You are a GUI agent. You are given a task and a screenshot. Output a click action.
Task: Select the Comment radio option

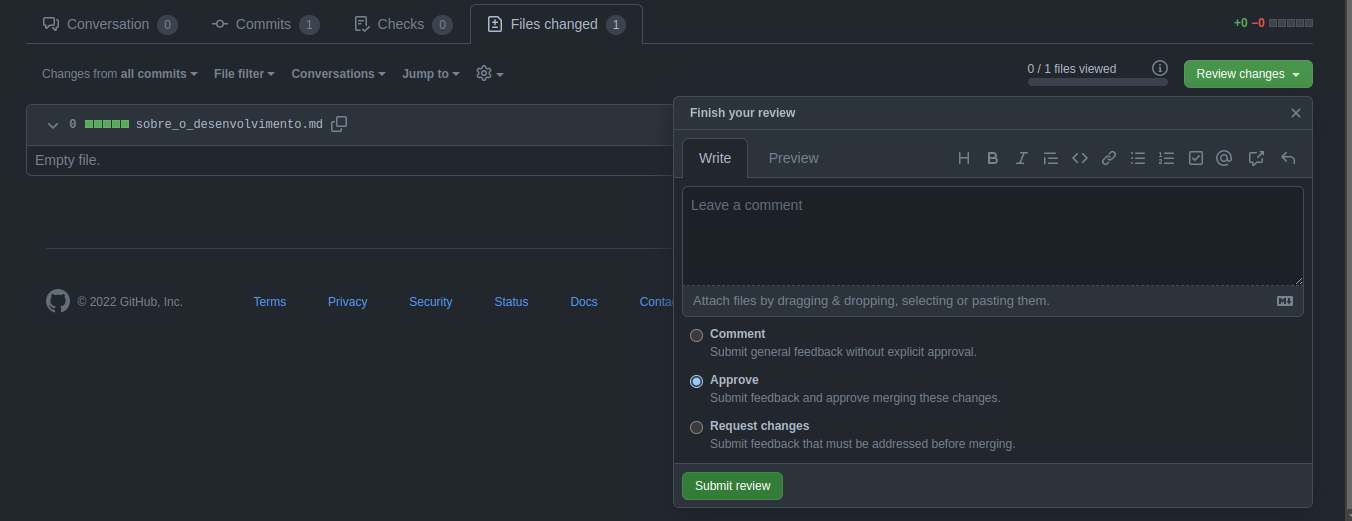tap(697, 336)
